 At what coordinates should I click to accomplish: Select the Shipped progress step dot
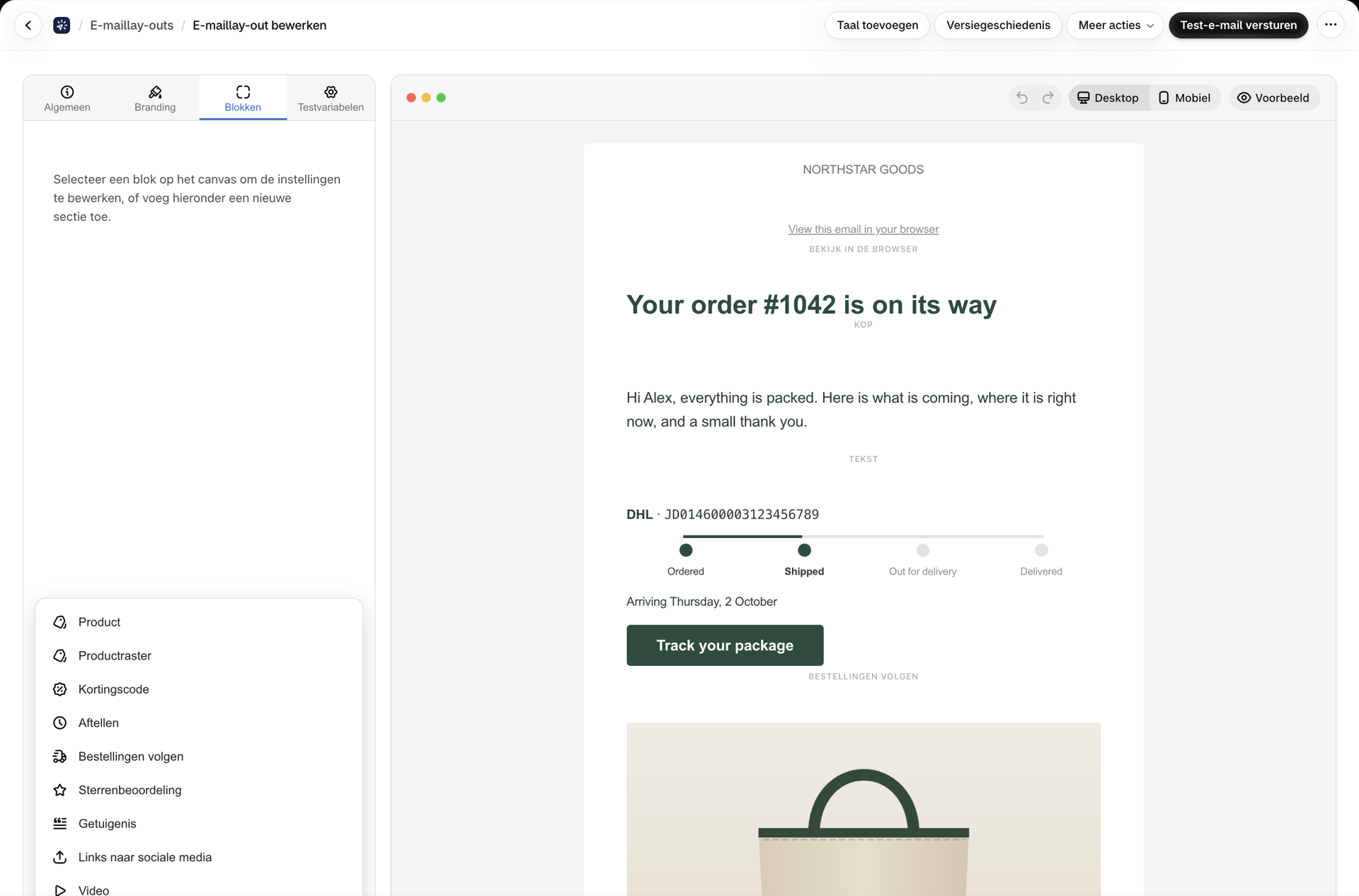tap(804, 550)
